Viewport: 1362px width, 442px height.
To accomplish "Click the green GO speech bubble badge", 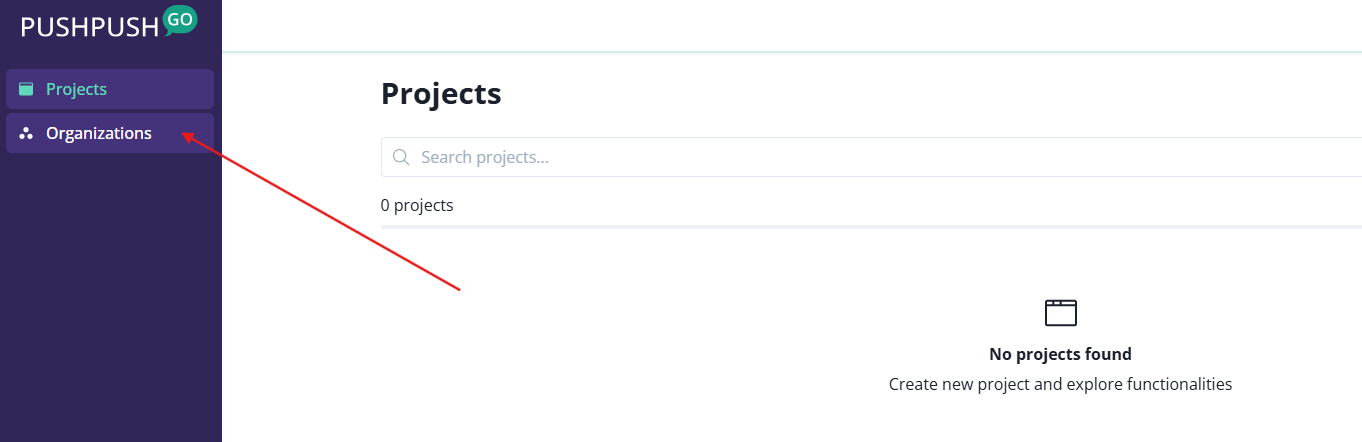I will point(180,20).
